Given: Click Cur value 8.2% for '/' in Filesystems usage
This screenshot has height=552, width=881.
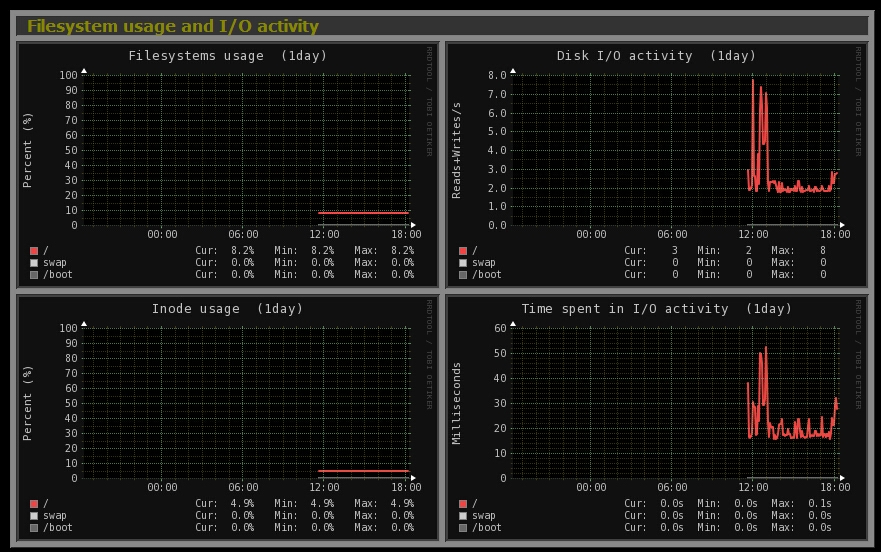Looking at the screenshot, I should (242, 250).
